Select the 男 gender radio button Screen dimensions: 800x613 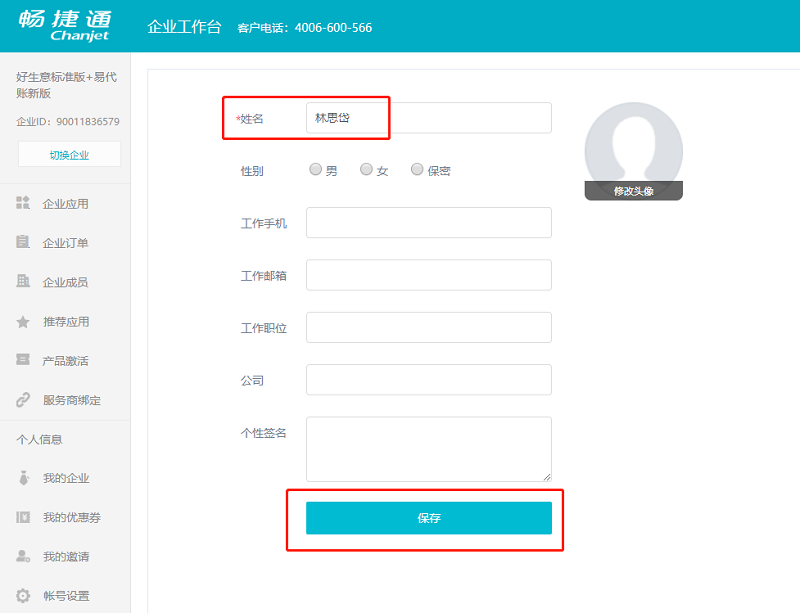coord(316,170)
